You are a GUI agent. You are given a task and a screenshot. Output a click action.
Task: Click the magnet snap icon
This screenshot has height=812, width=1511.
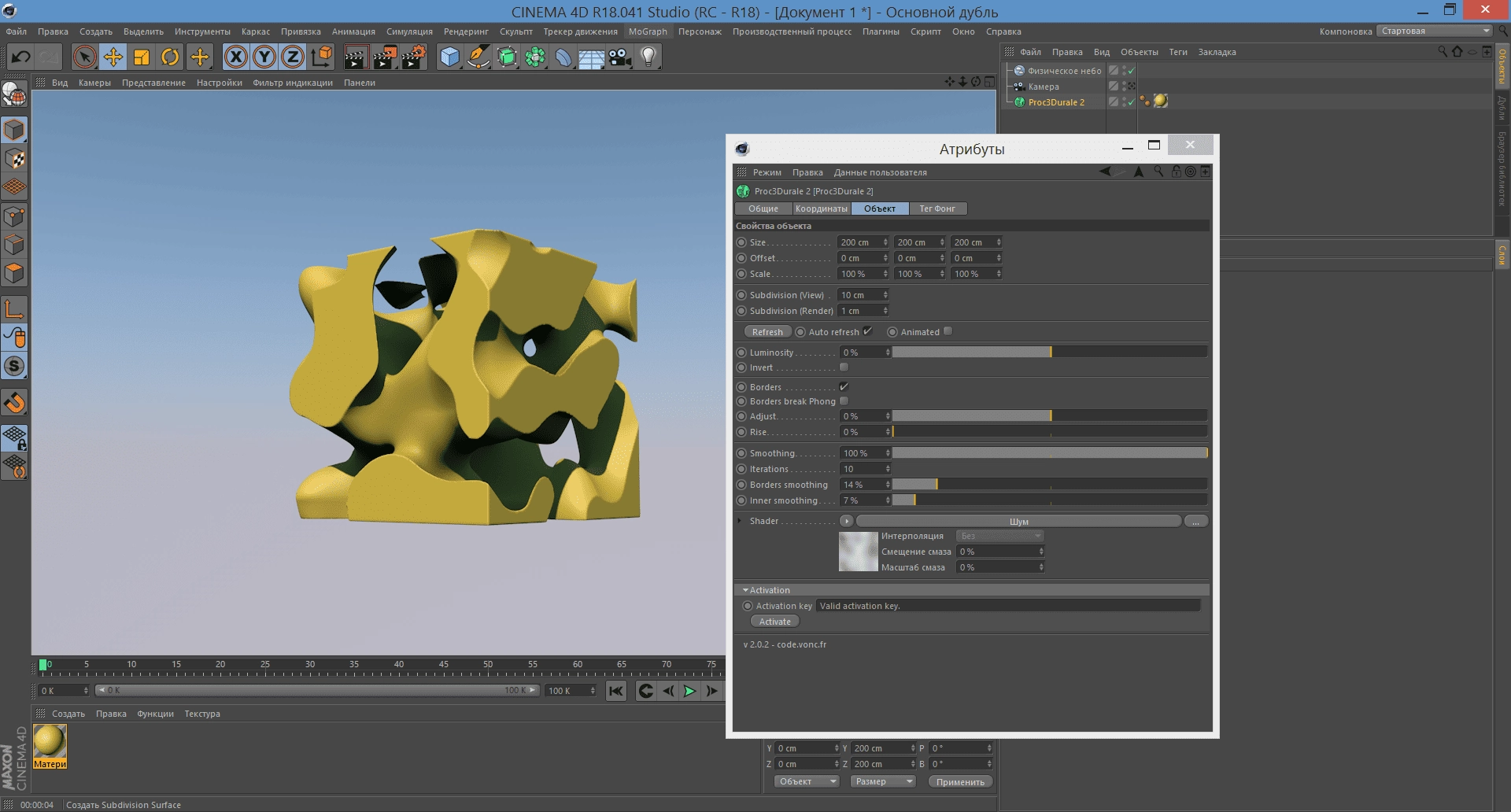click(x=15, y=403)
